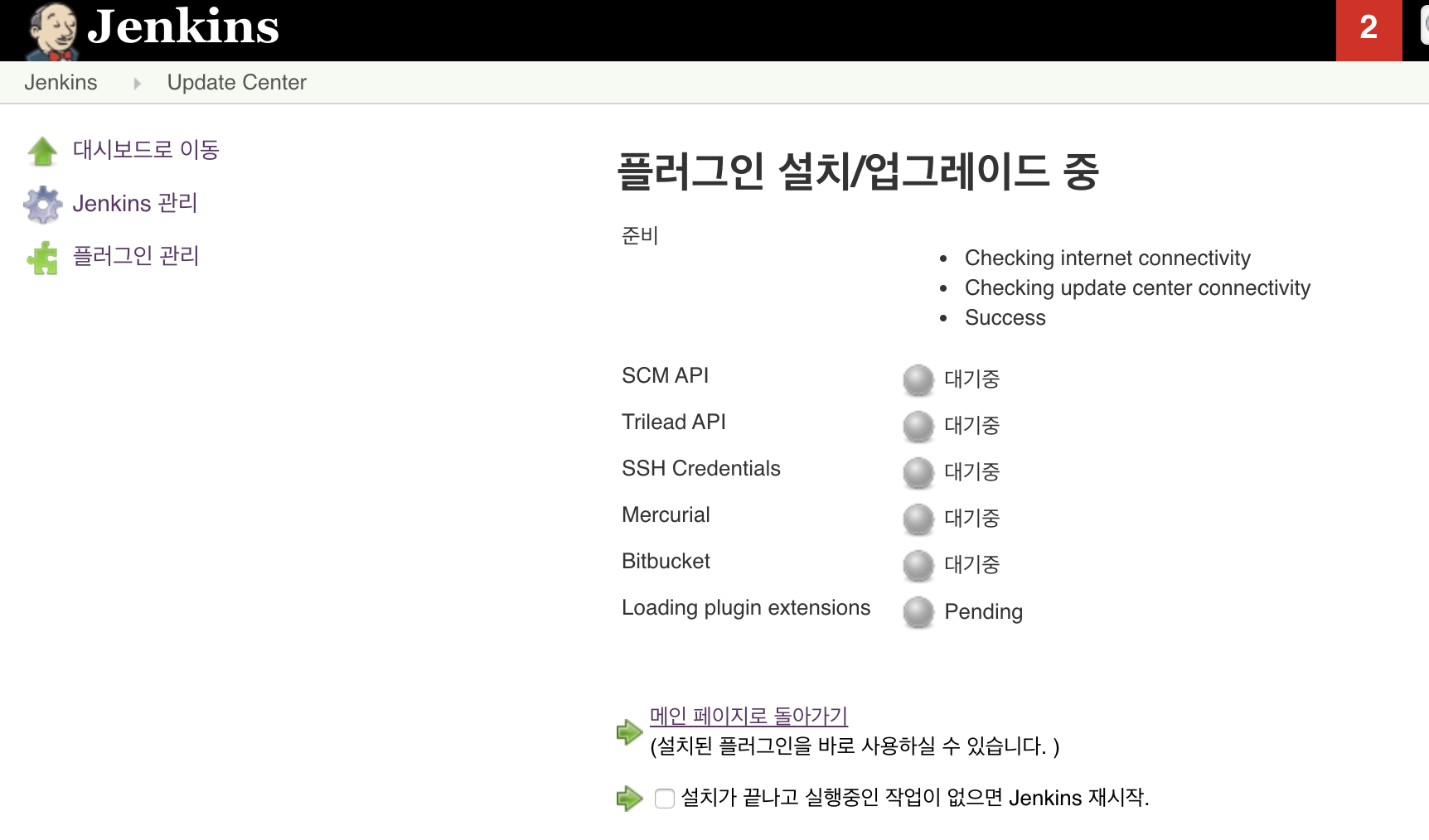This screenshot has height=840, width=1429.
Task: Select the Trilead API plugin name
Action: (673, 422)
